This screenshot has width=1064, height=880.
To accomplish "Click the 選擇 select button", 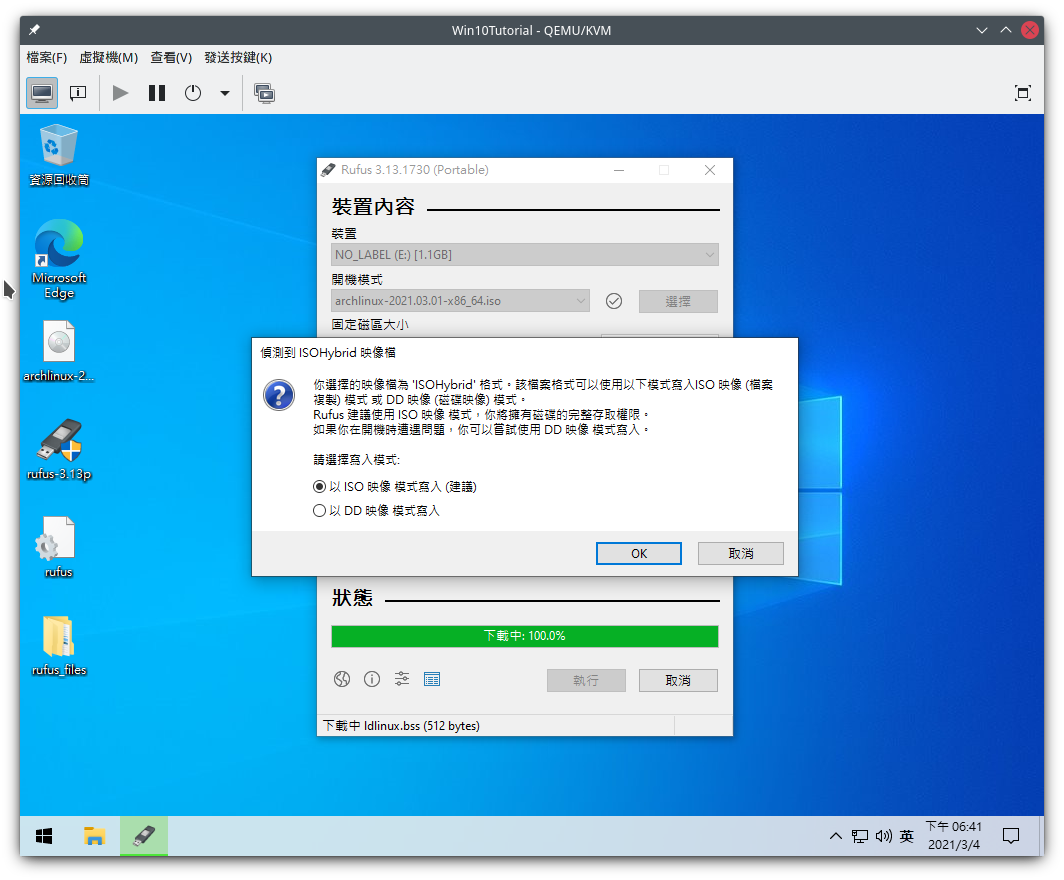I will 678,301.
